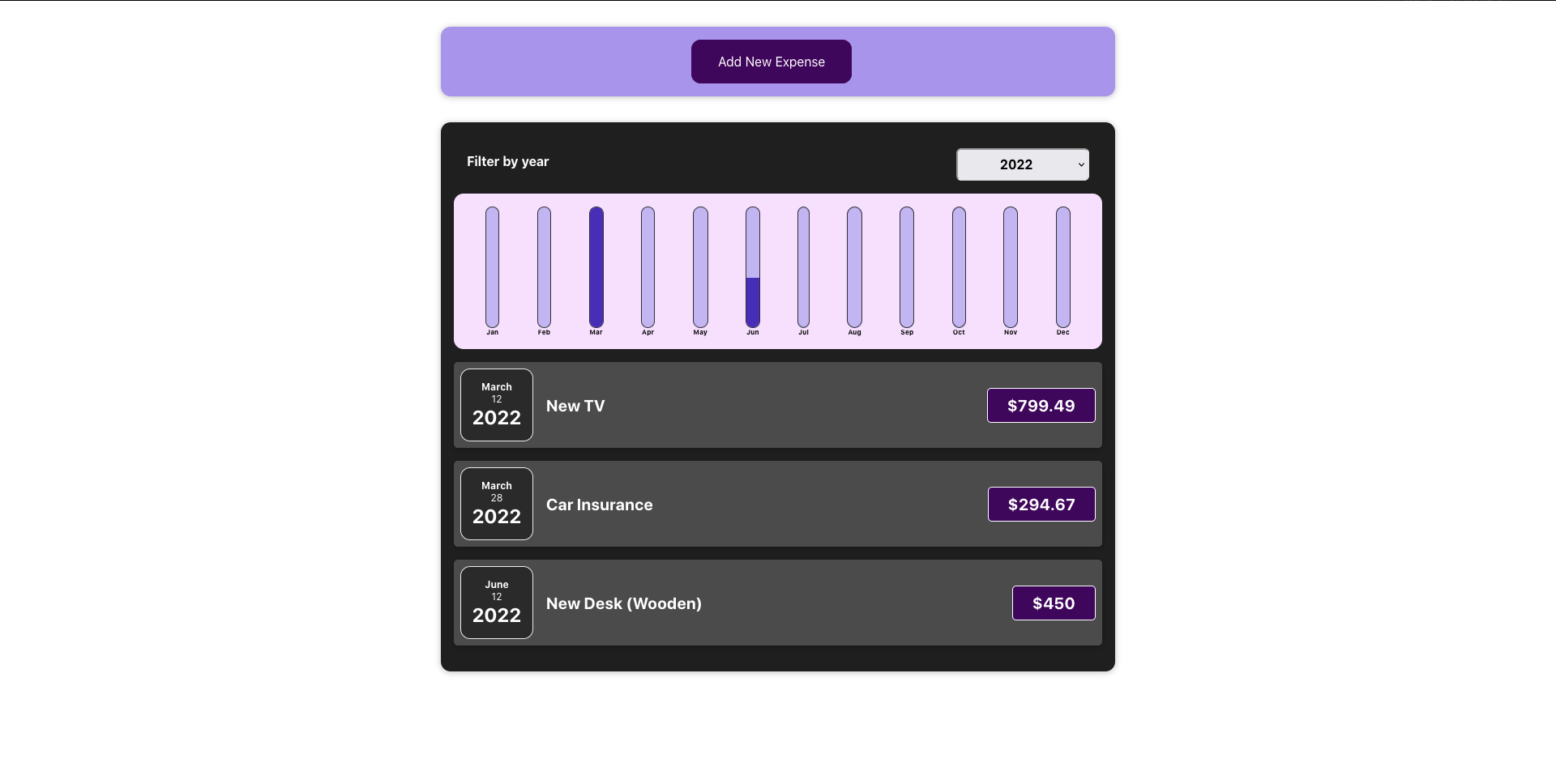Click the $450 New Desk amount

tap(1053, 603)
